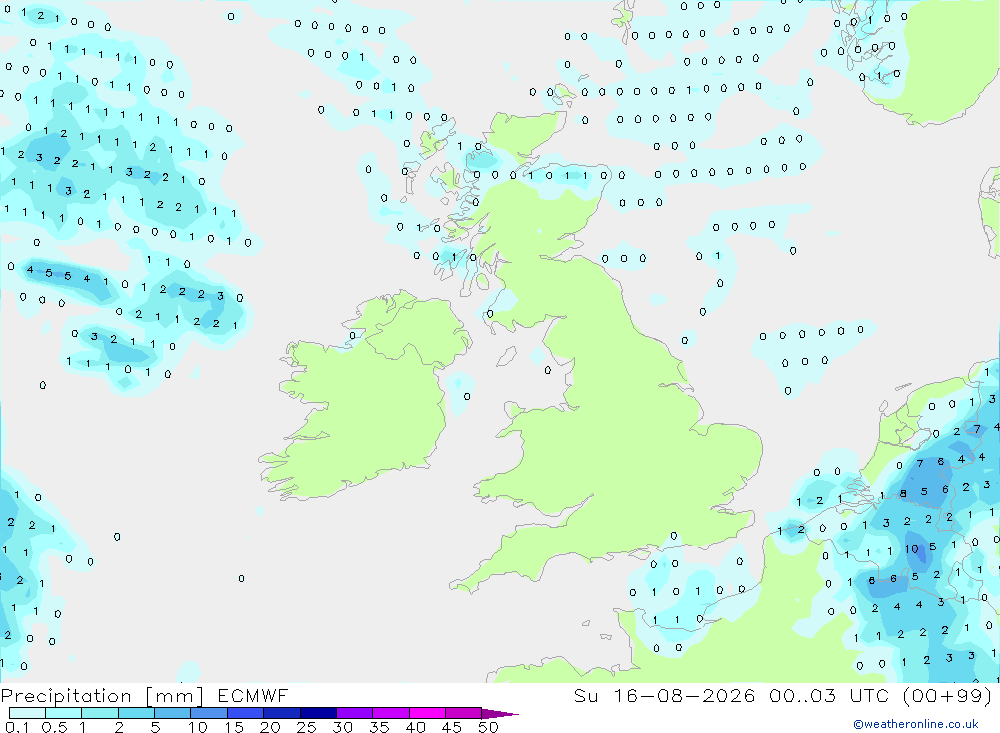The height and width of the screenshot is (733, 1000).
Task: Click the '30' legend scale label
Action: coord(342,727)
